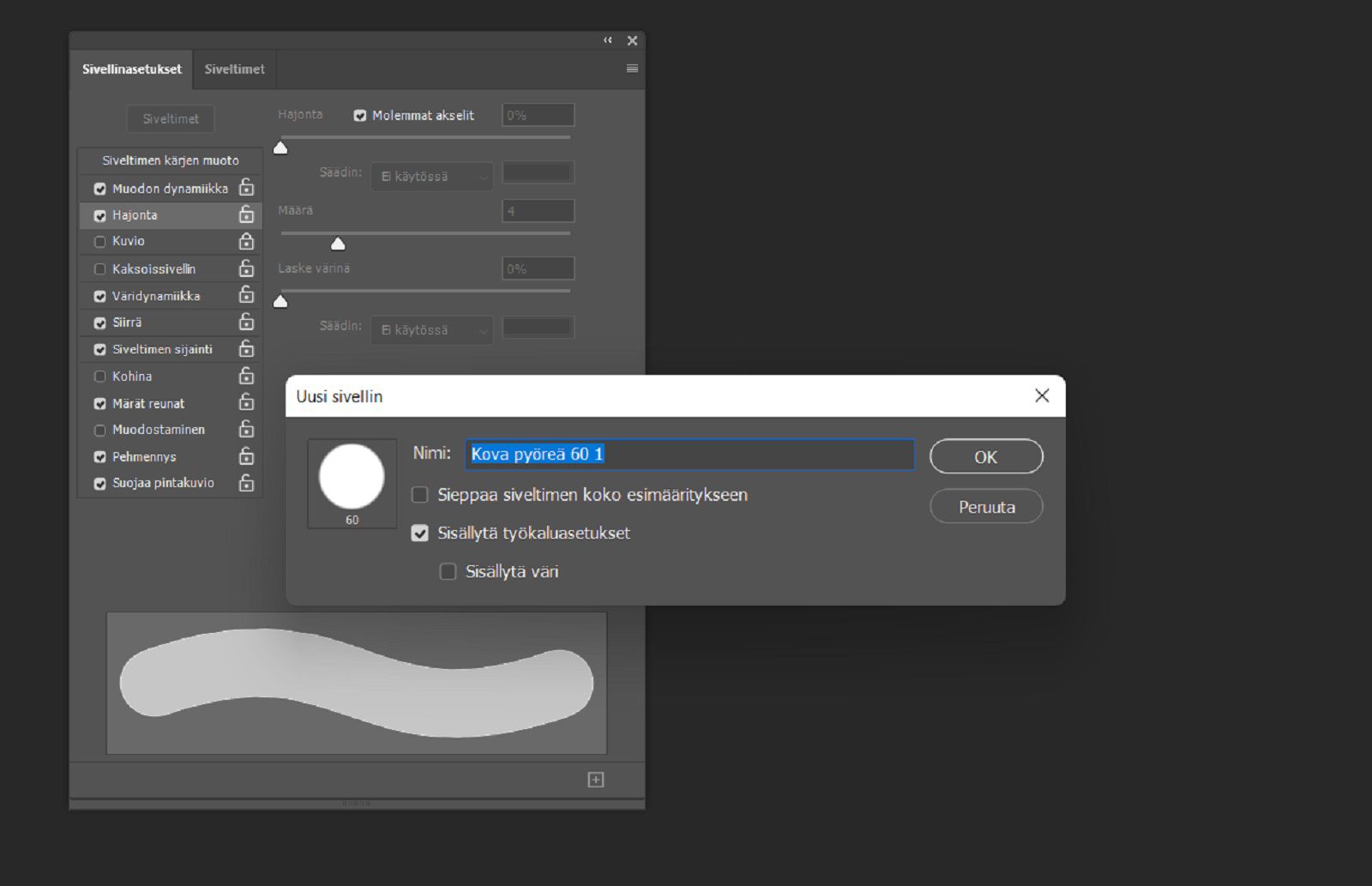1372x886 pixels.
Task: Check Sieppaa siveltimen koko esimääritykseen
Action: (x=420, y=495)
